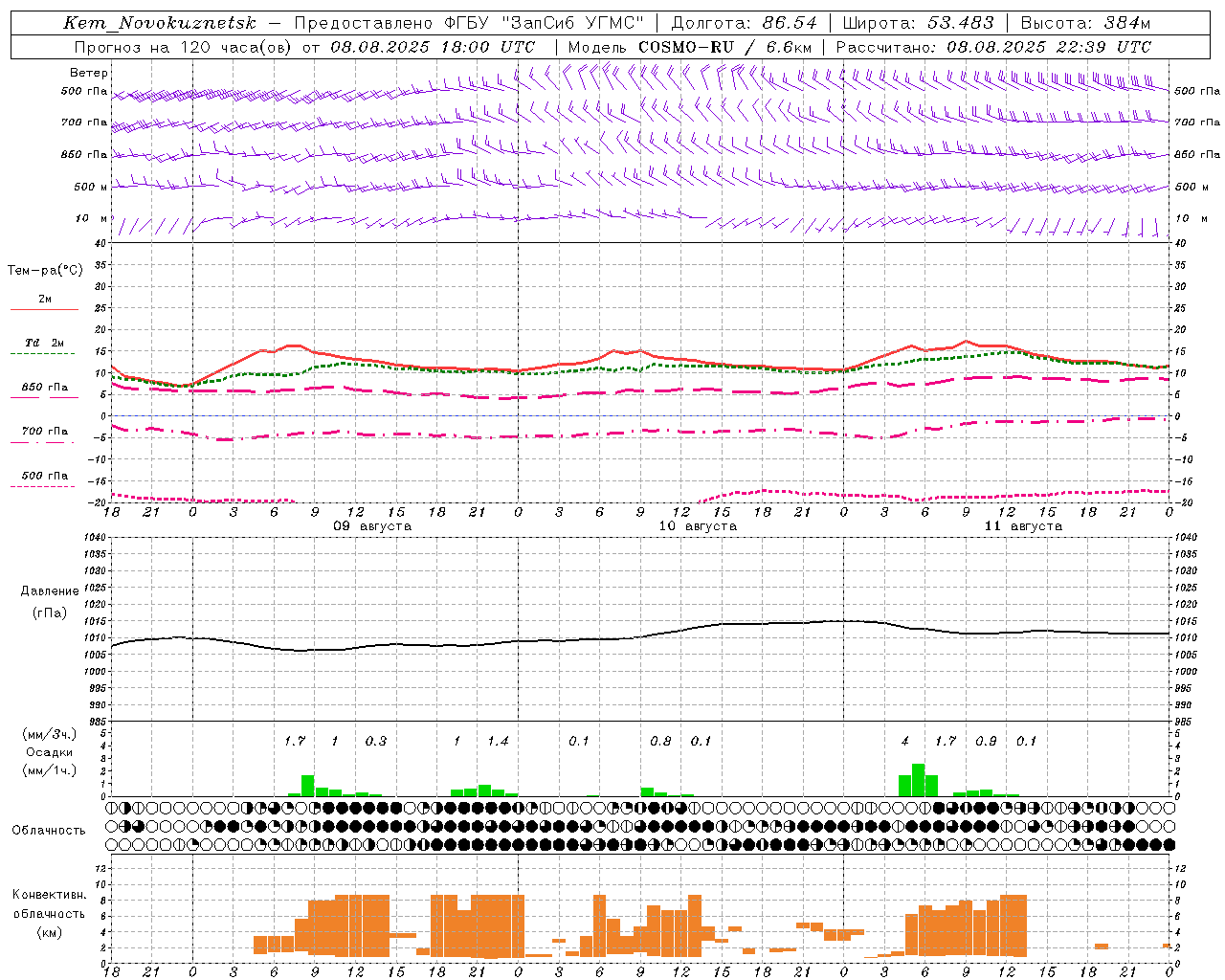1225x980 pixels.
Task: Select the Широта: 53.483 value
Action: coord(918,23)
